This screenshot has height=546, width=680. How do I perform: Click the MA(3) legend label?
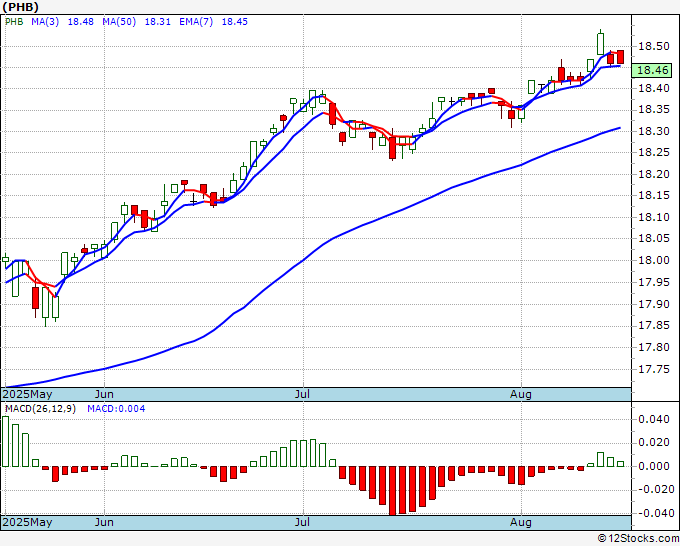45,22
